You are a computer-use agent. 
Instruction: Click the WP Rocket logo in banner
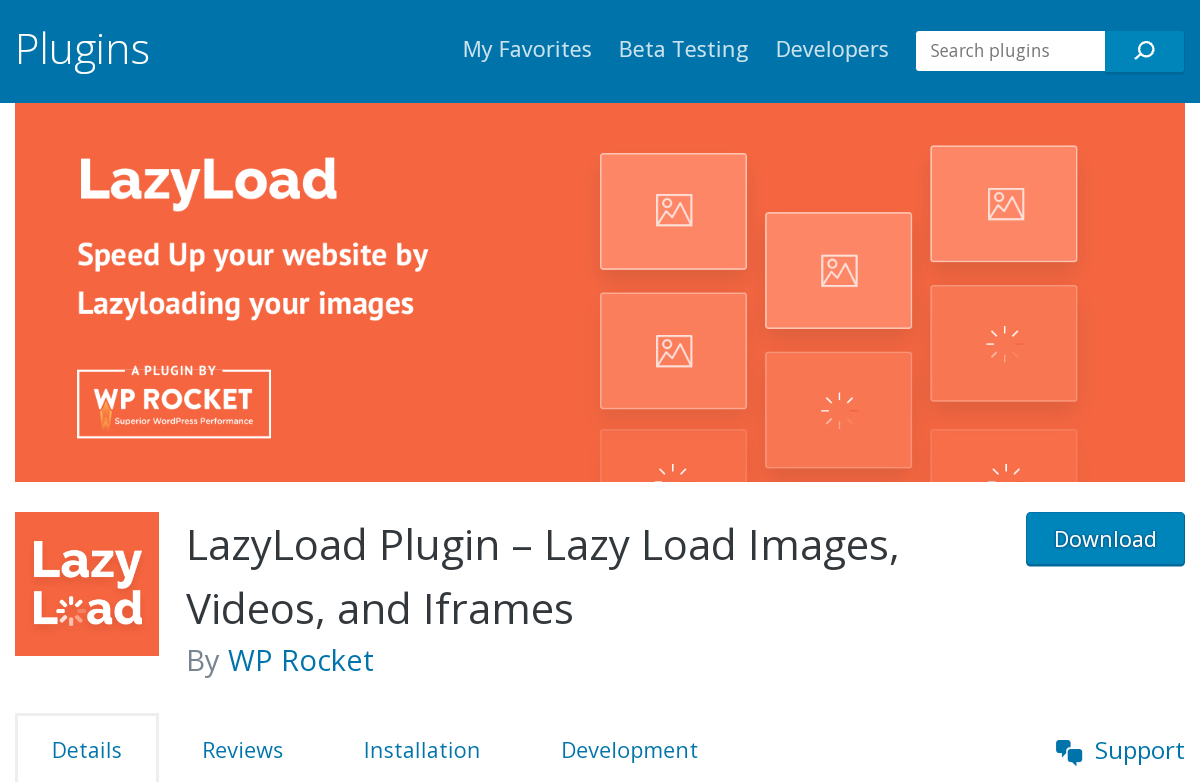(x=174, y=401)
